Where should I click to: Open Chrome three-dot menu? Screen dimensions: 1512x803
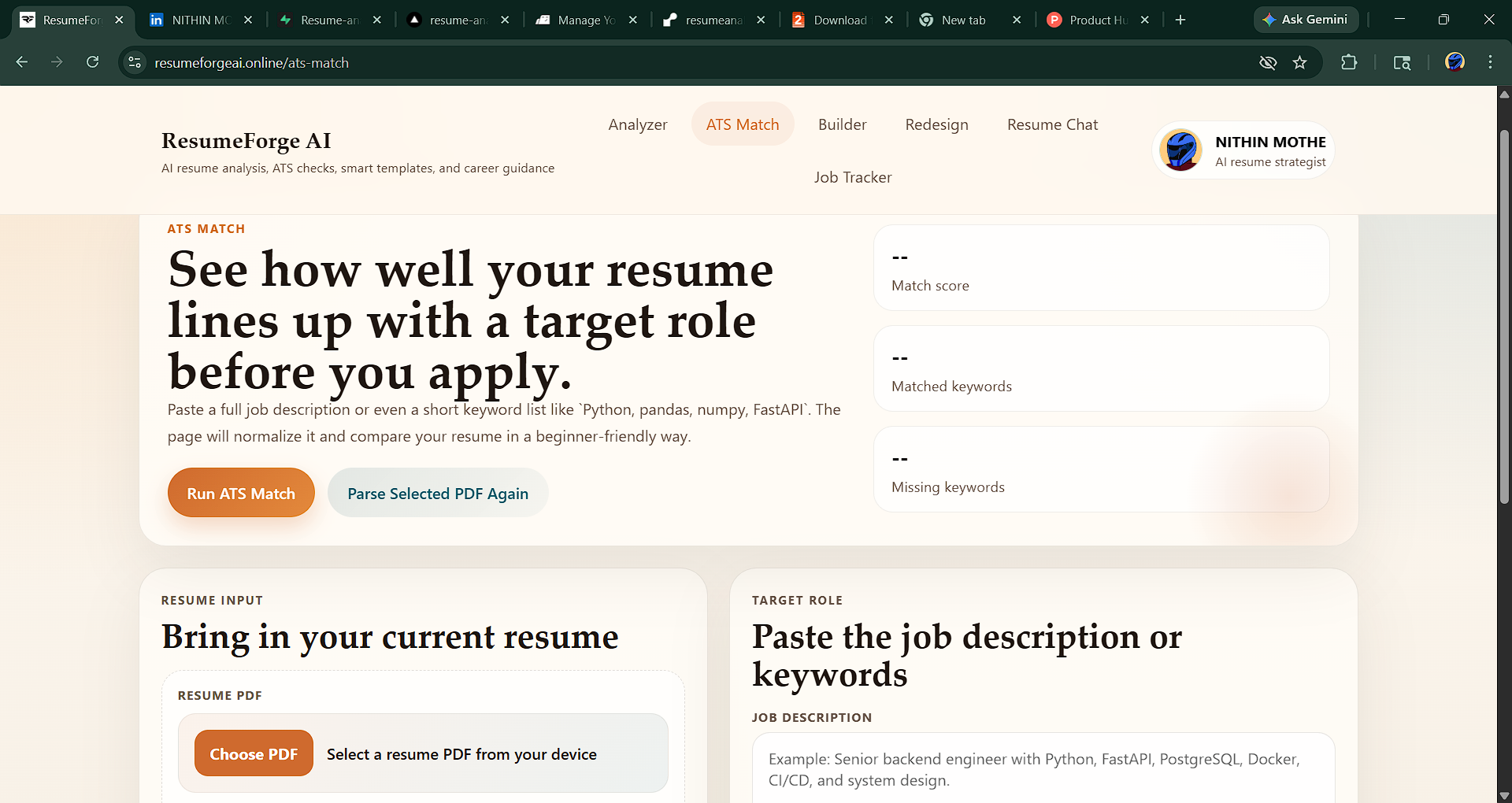click(x=1490, y=62)
